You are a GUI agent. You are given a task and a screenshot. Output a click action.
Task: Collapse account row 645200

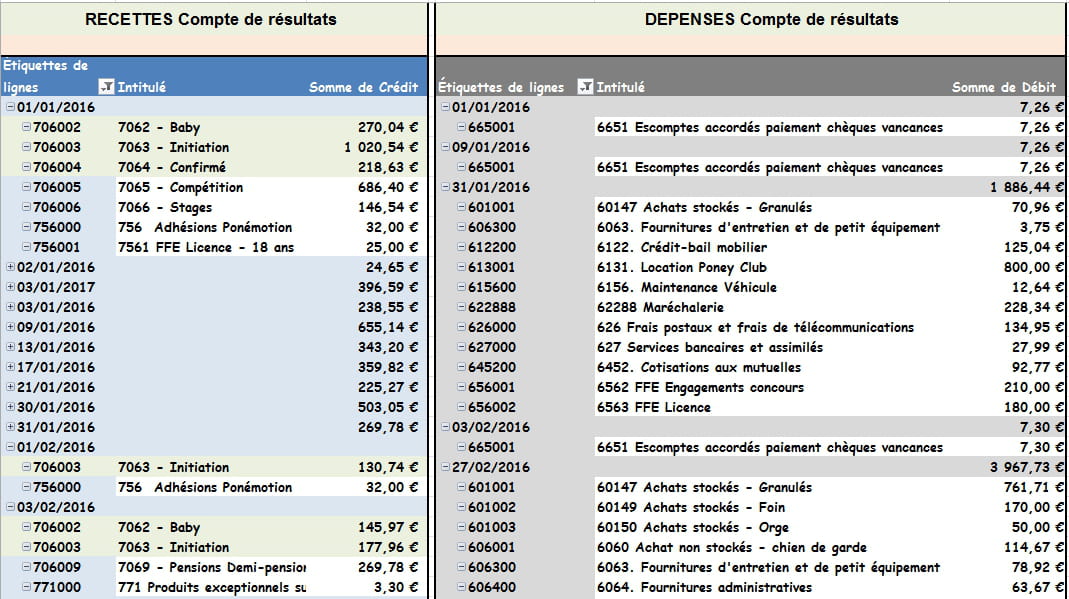coord(461,367)
